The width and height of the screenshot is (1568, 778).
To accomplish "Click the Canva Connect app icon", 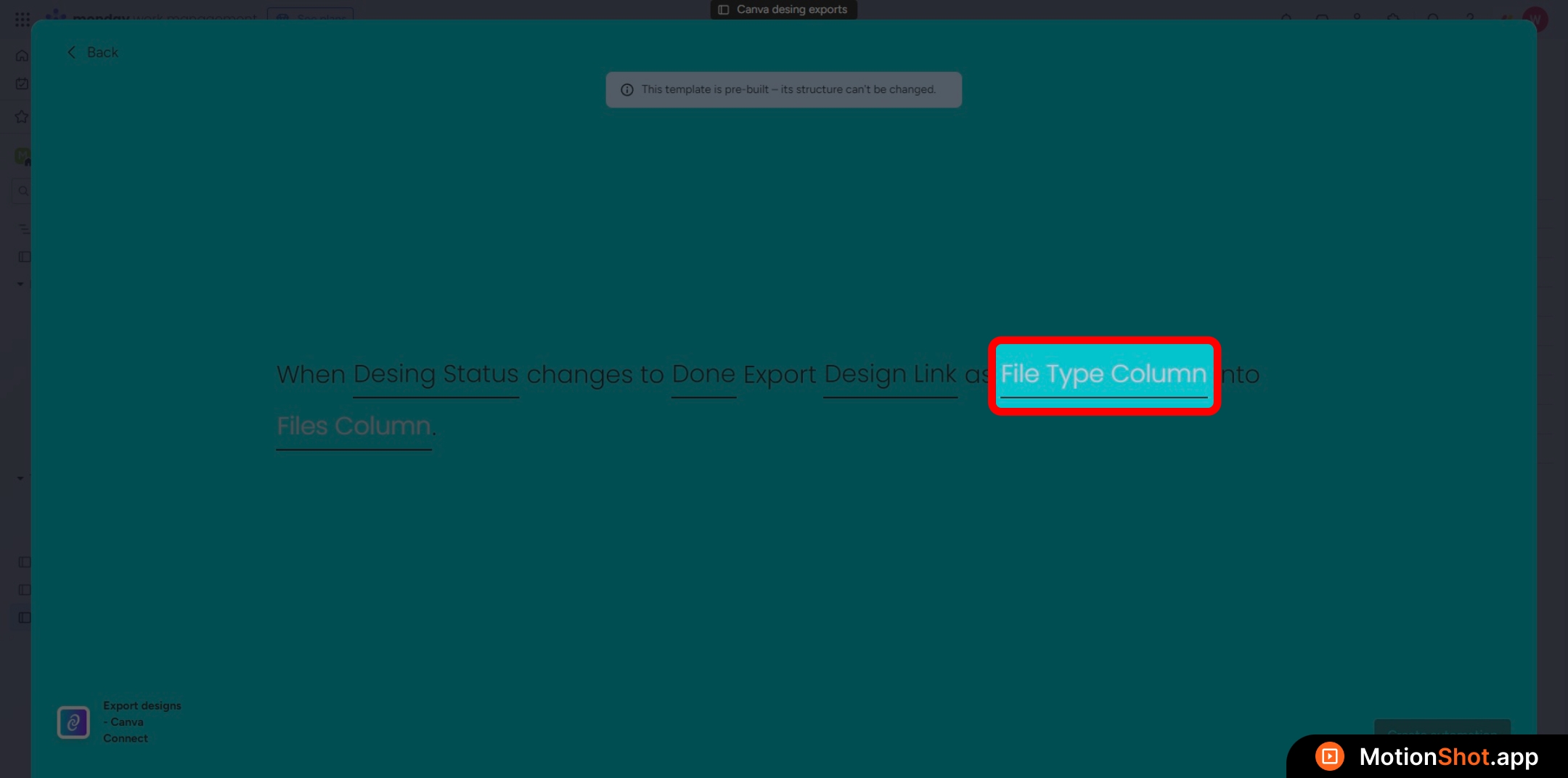I will pos(73,722).
